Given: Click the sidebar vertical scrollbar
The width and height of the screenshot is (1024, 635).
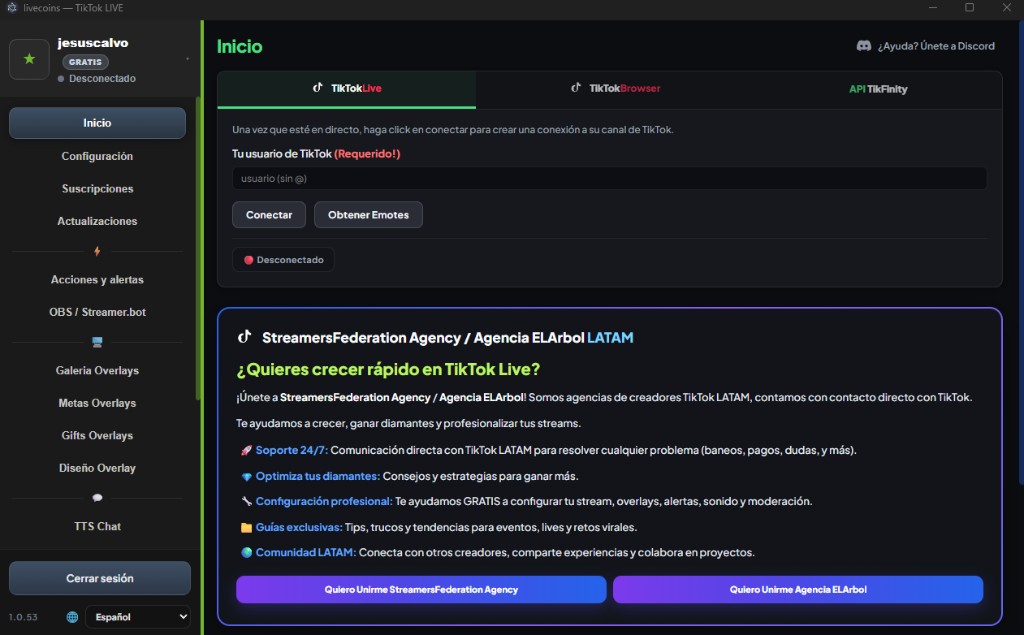Looking at the screenshot, I should [198, 248].
